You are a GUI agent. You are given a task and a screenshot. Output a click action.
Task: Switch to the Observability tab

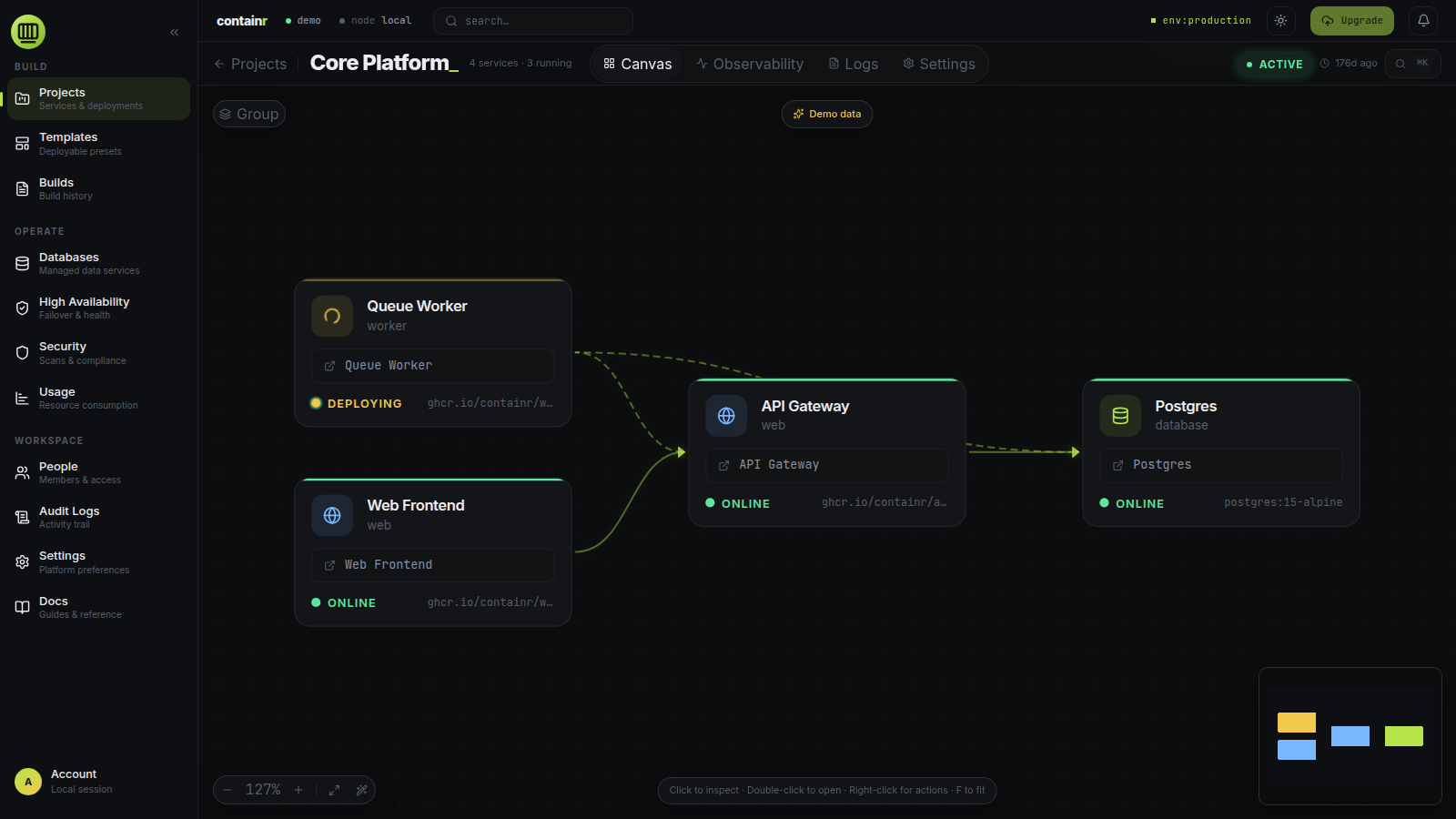(750, 64)
